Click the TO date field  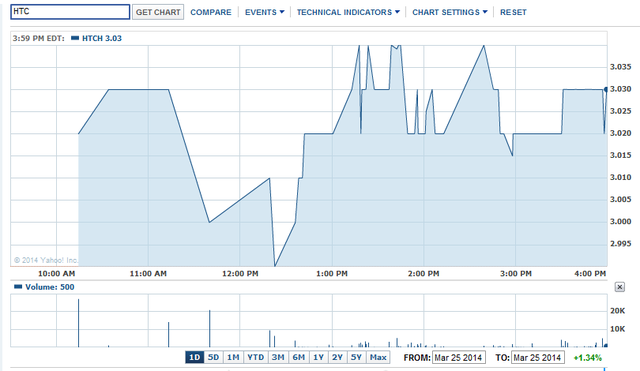(538, 358)
